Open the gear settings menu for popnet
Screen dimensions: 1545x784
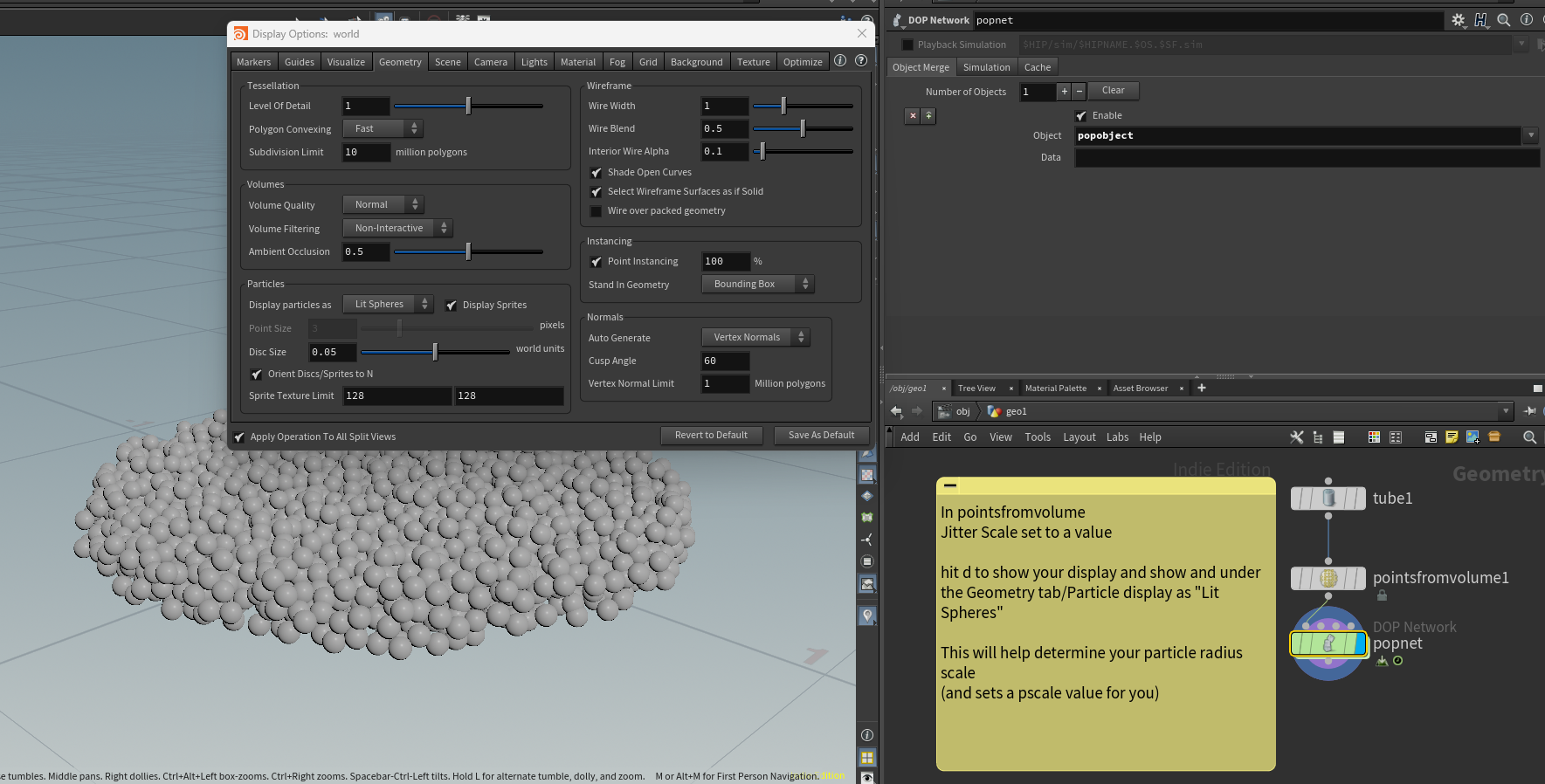[1458, 20]
